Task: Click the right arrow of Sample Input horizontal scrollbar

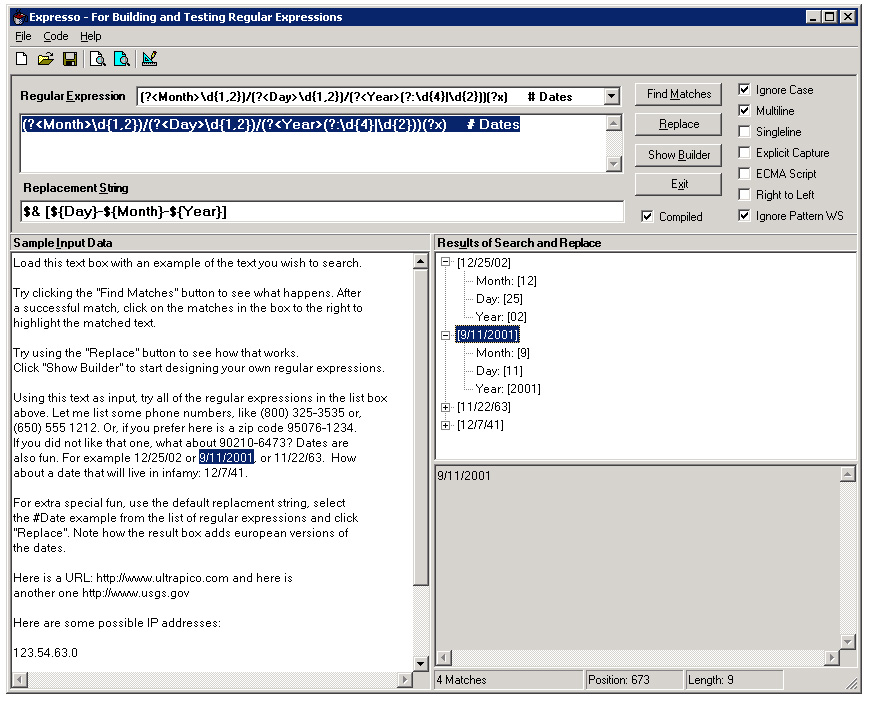Action: point(405,679)
